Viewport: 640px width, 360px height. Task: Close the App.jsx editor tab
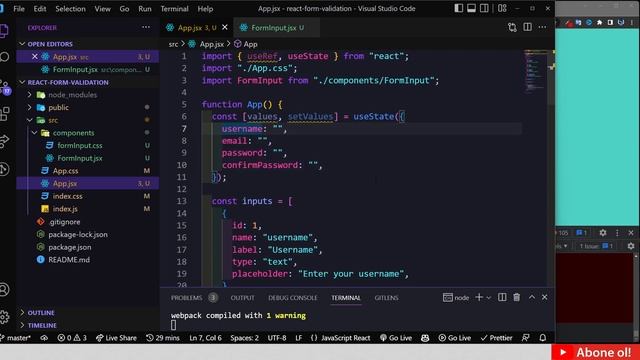tap(224, 27)
